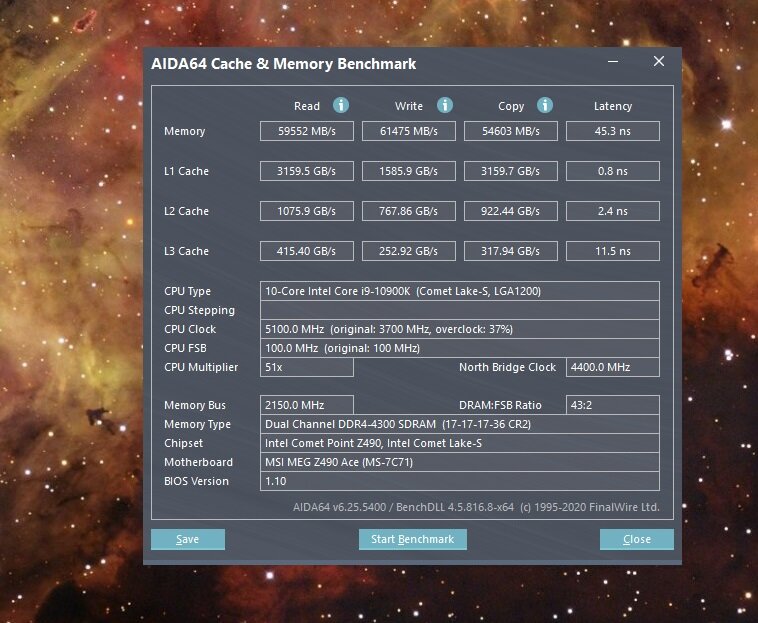Image resolution: width=758 pixels, height=623 pixels.
Task: Click the BIOS Version label
Action: [196, 481]
